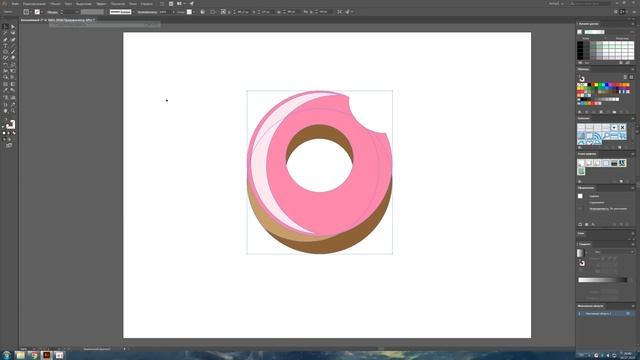
Task: Select the Shape Builder tool
Action: 5,77
